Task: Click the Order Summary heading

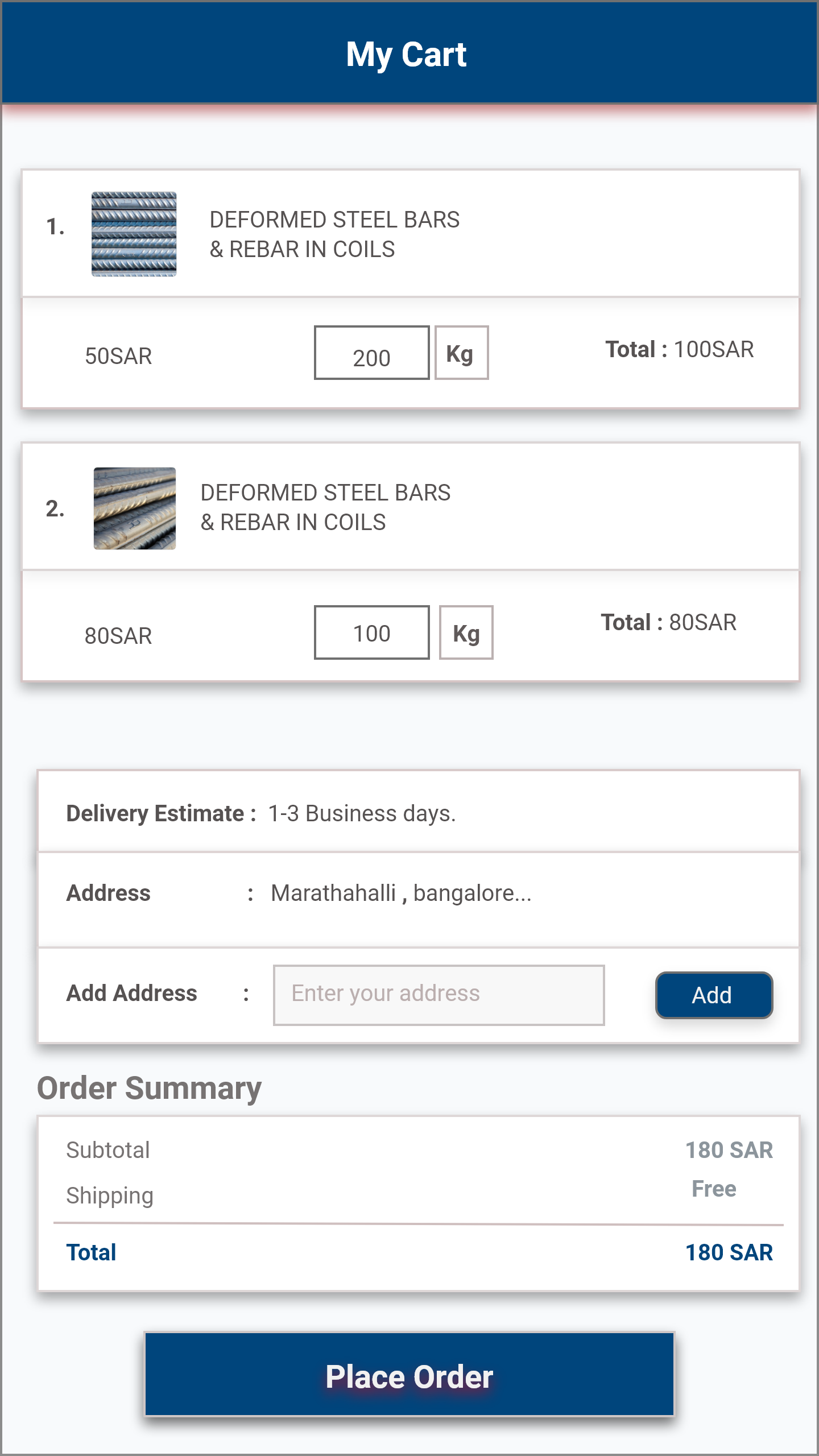Action: coord(149,1089)
